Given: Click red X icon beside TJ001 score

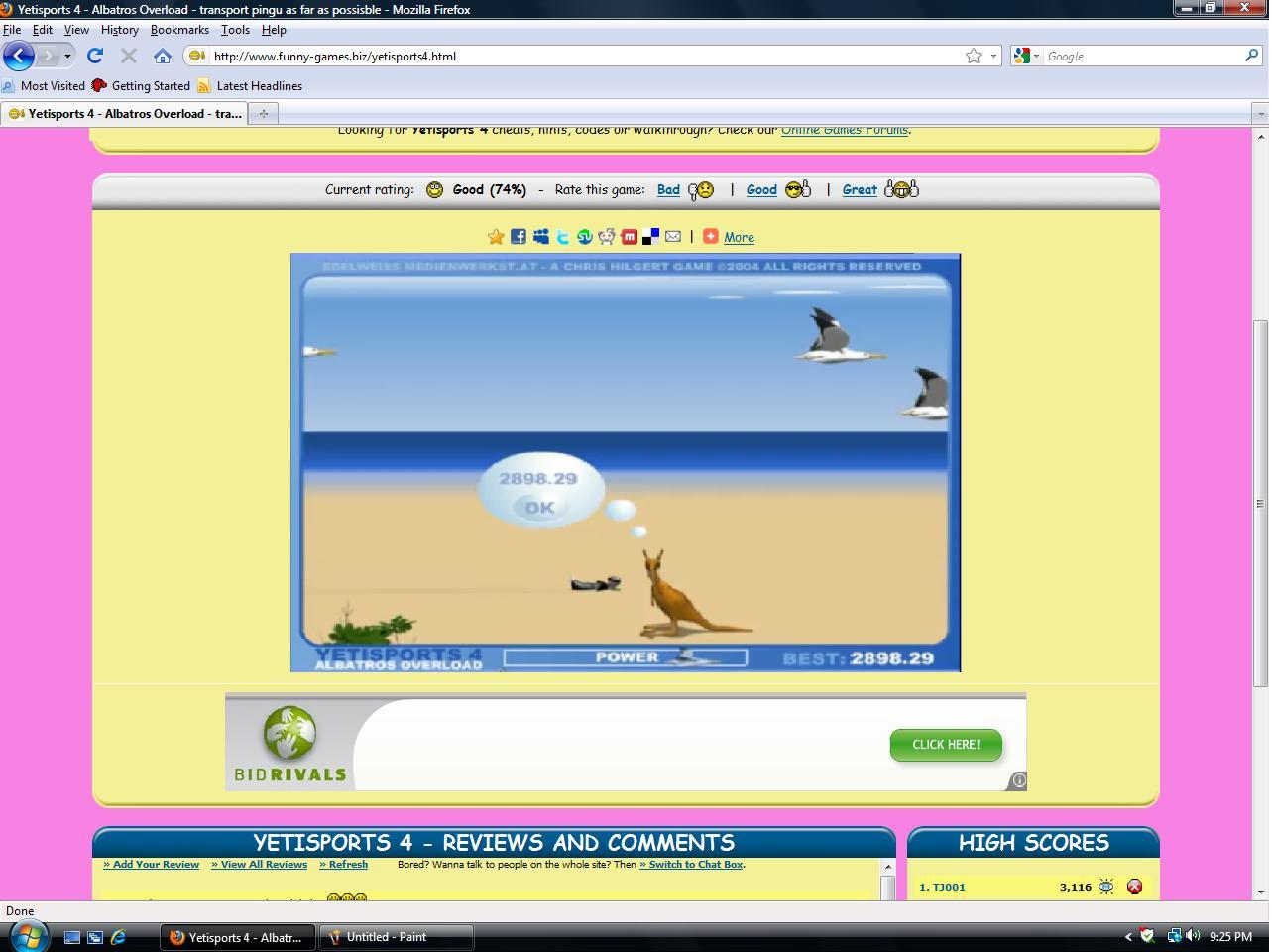Looking at the screenshot, I should click(x=1134, y=887).
